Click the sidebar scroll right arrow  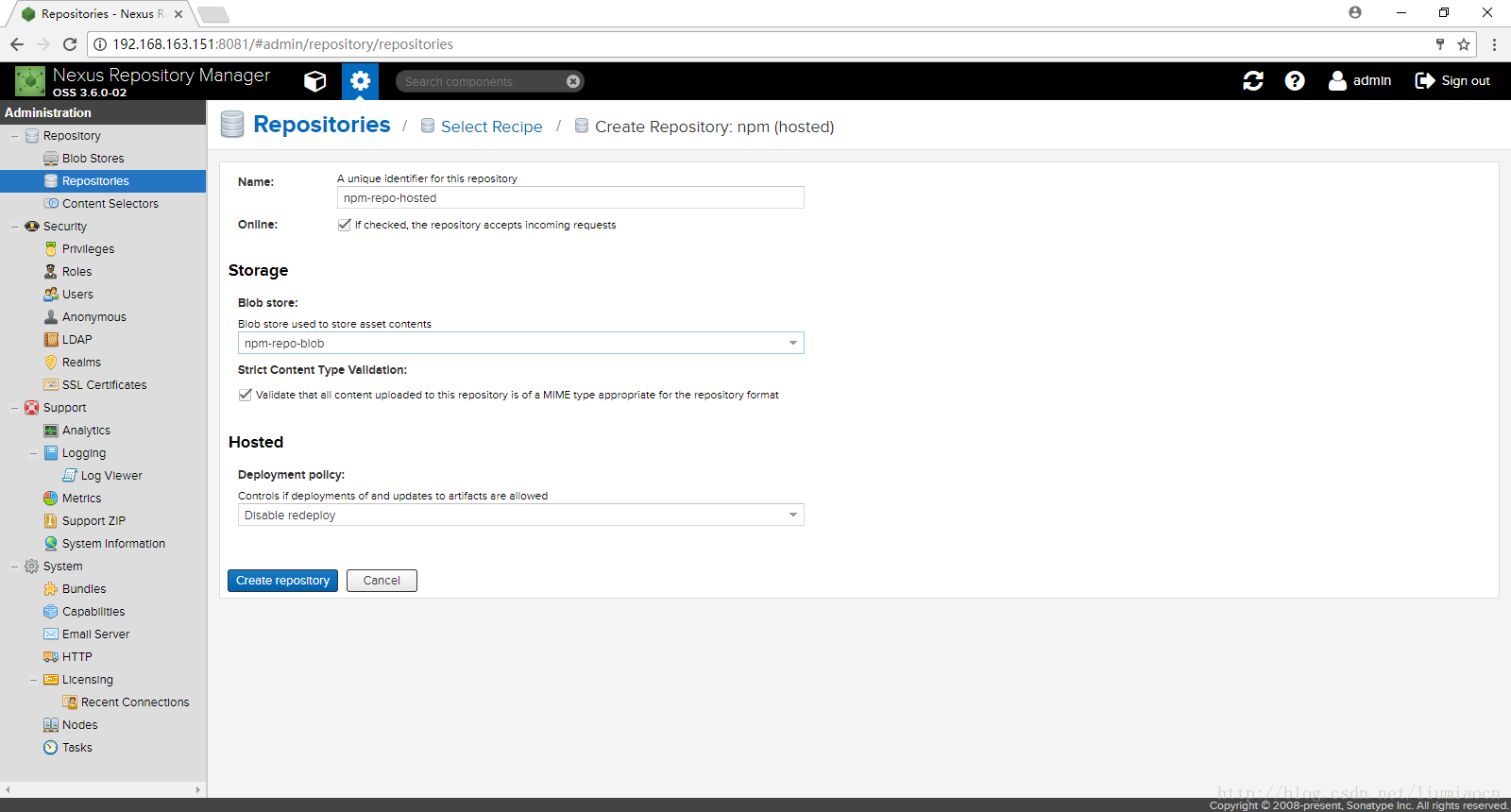198,789
